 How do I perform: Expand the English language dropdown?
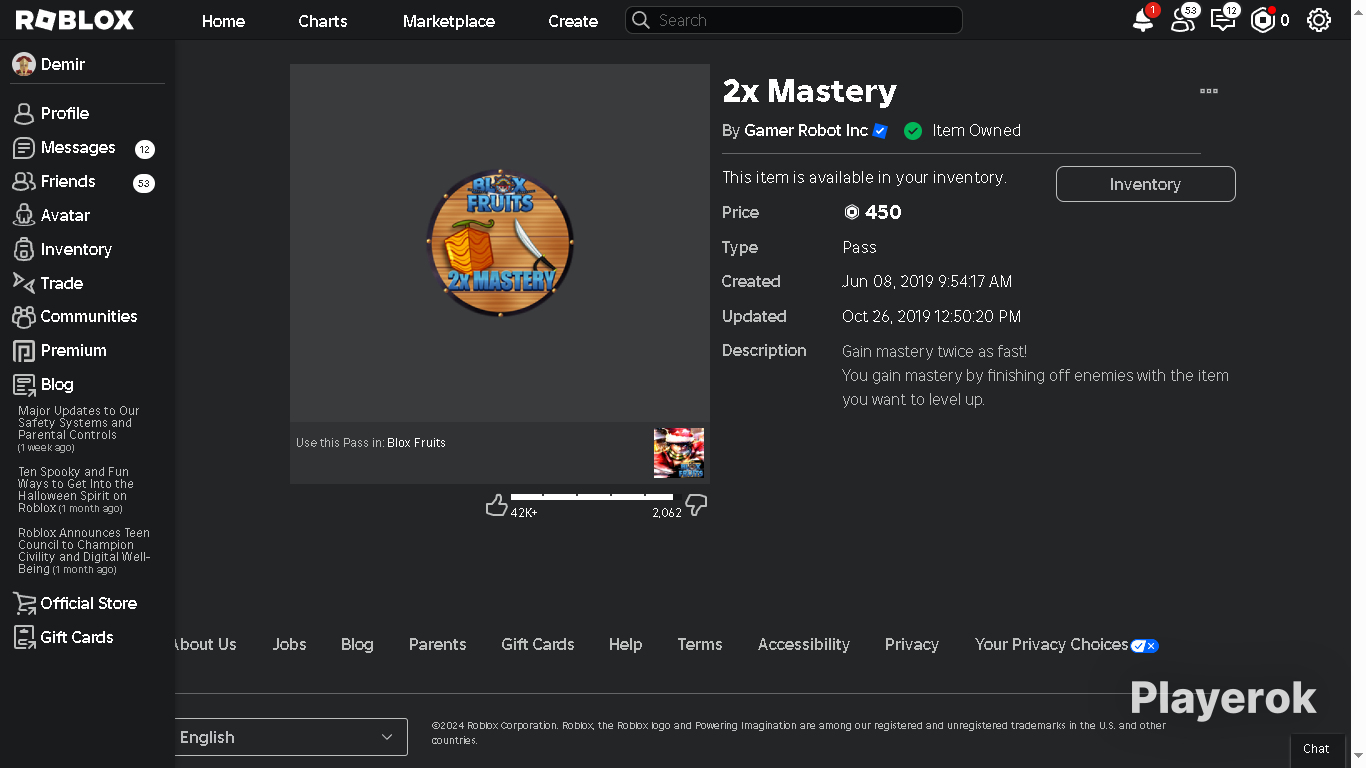[290, 737]
